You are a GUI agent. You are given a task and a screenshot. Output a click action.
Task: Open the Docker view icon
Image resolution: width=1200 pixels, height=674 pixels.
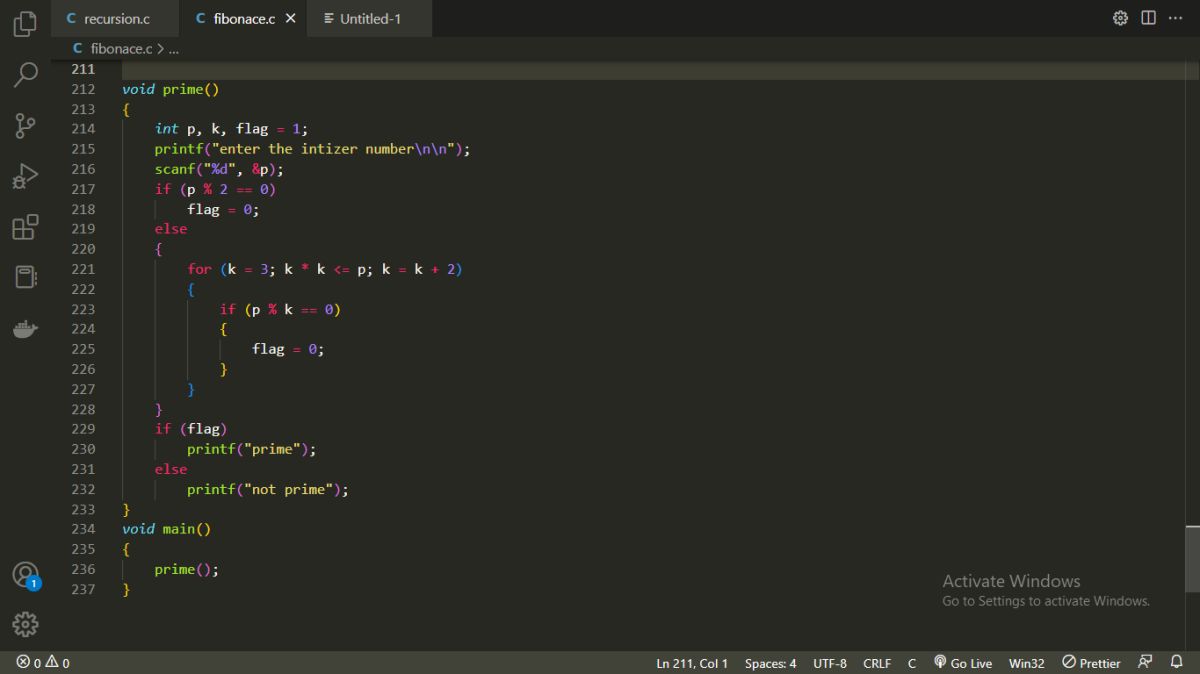pyautogui.click(x=25, y=328)
